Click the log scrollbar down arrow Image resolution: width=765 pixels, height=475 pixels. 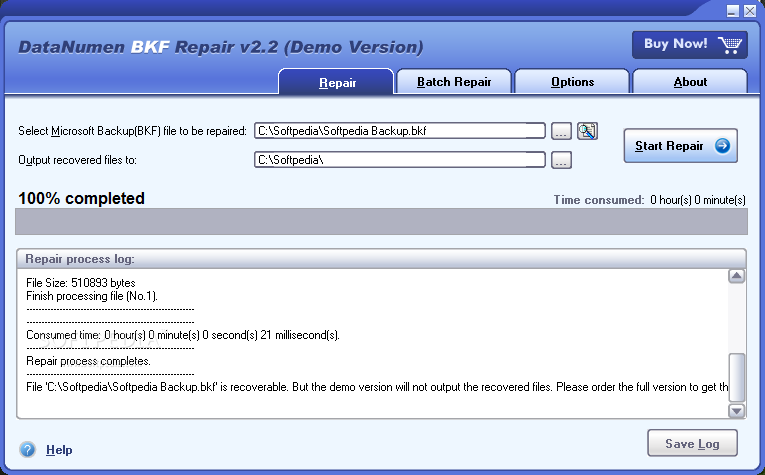pos(736,411)
